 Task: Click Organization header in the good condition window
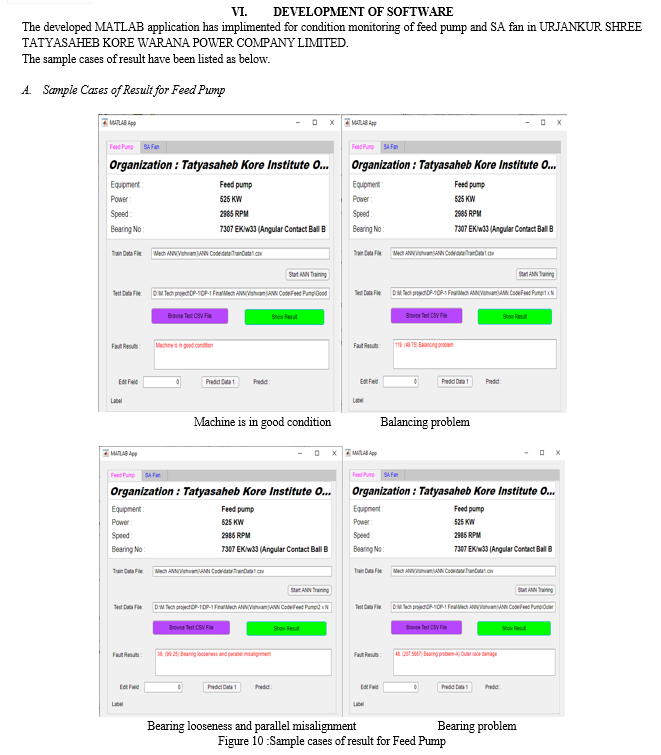coord(219,165)
